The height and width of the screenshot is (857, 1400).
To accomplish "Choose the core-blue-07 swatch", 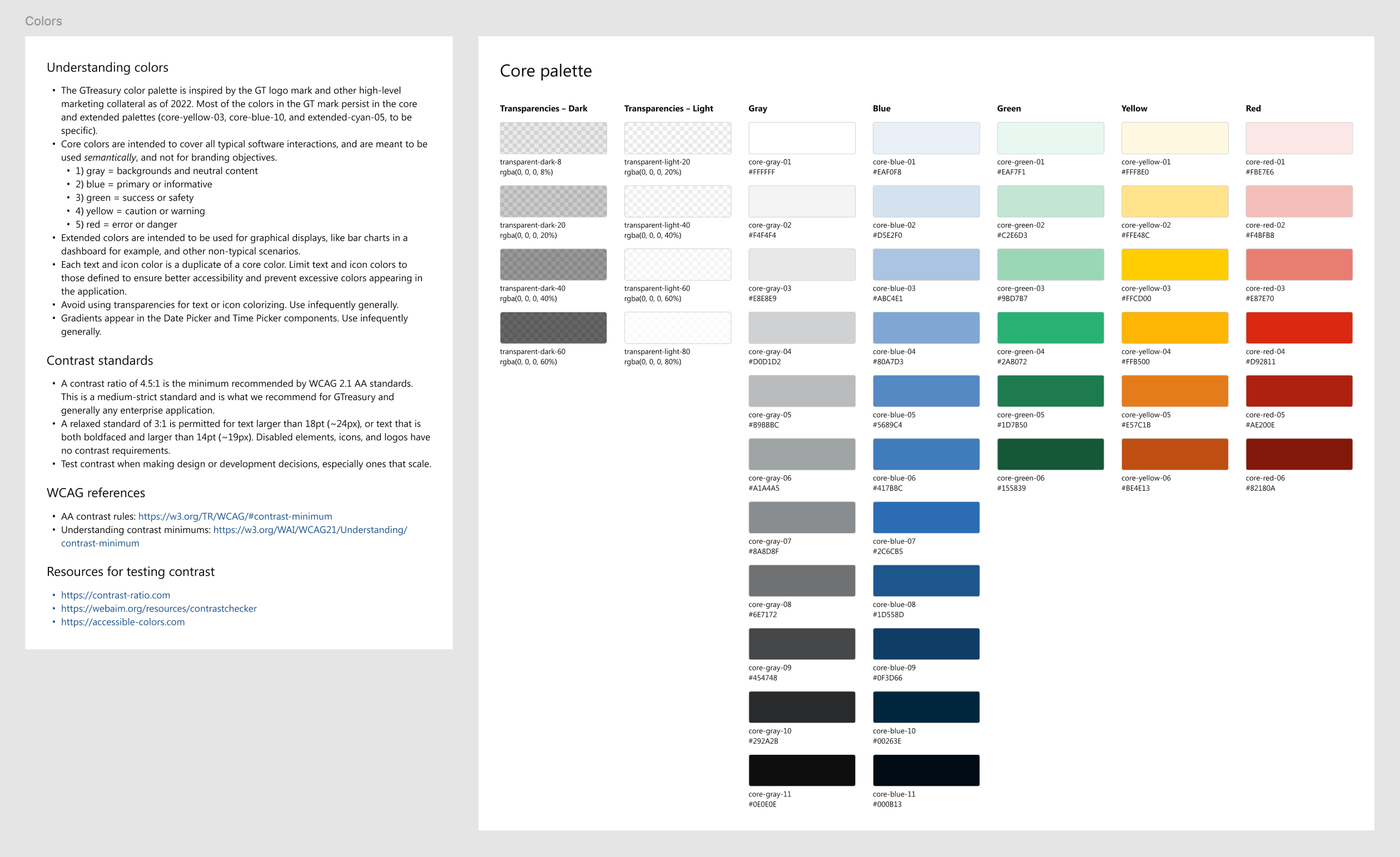I will 926,518.
